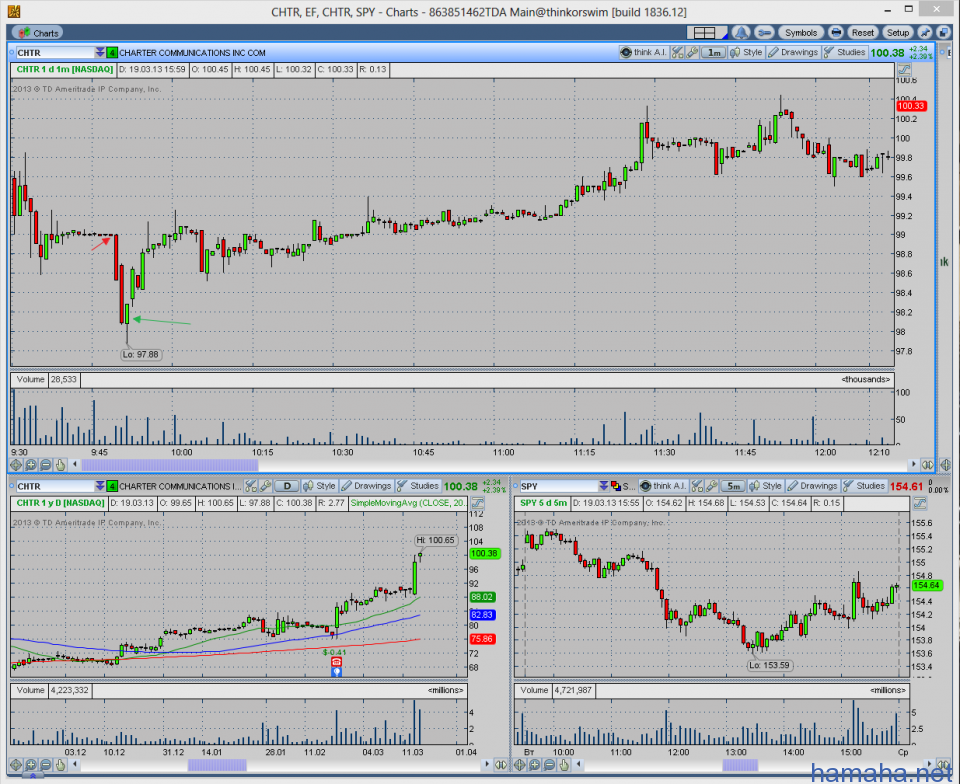Click the green 4 indicator in top chart

point(112,53)
